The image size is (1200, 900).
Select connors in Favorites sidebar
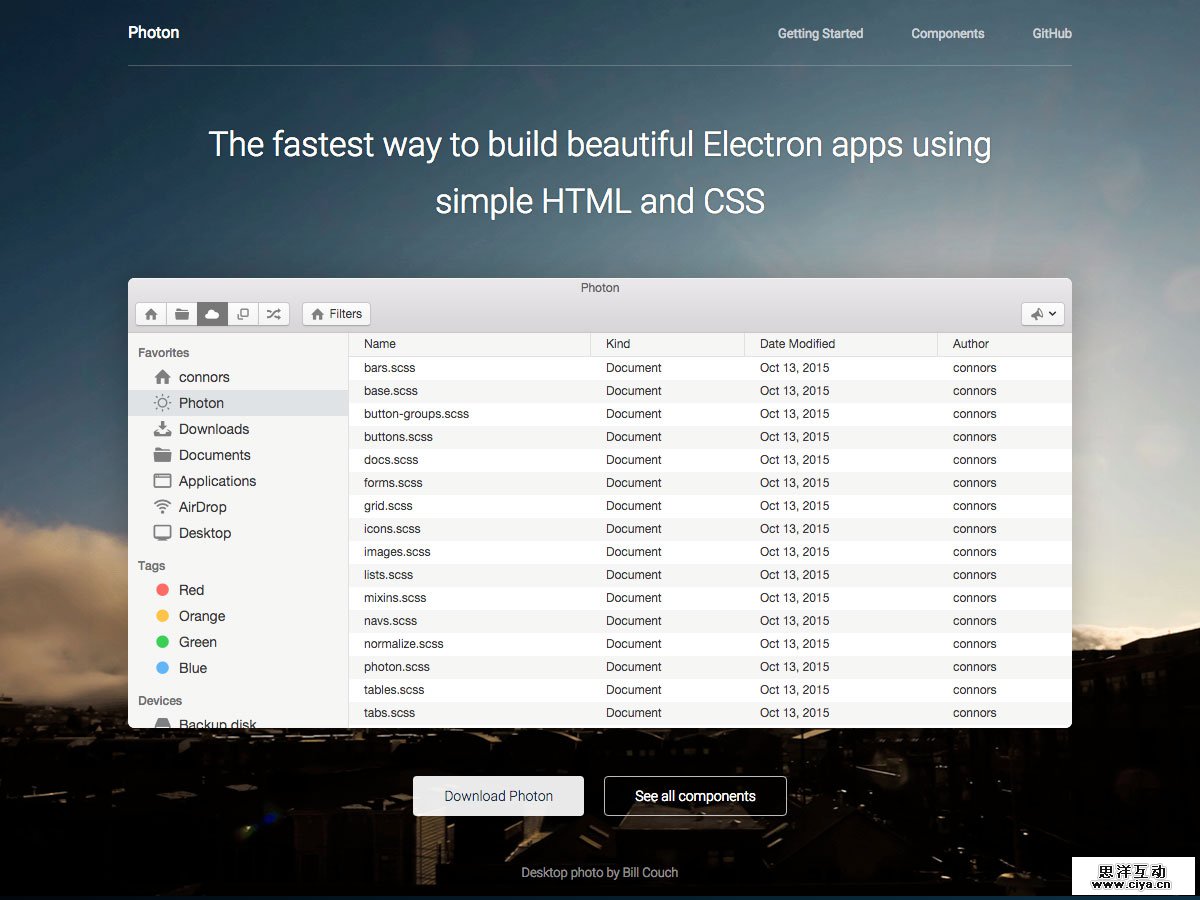pyautogui.click(x=204, y=377)
